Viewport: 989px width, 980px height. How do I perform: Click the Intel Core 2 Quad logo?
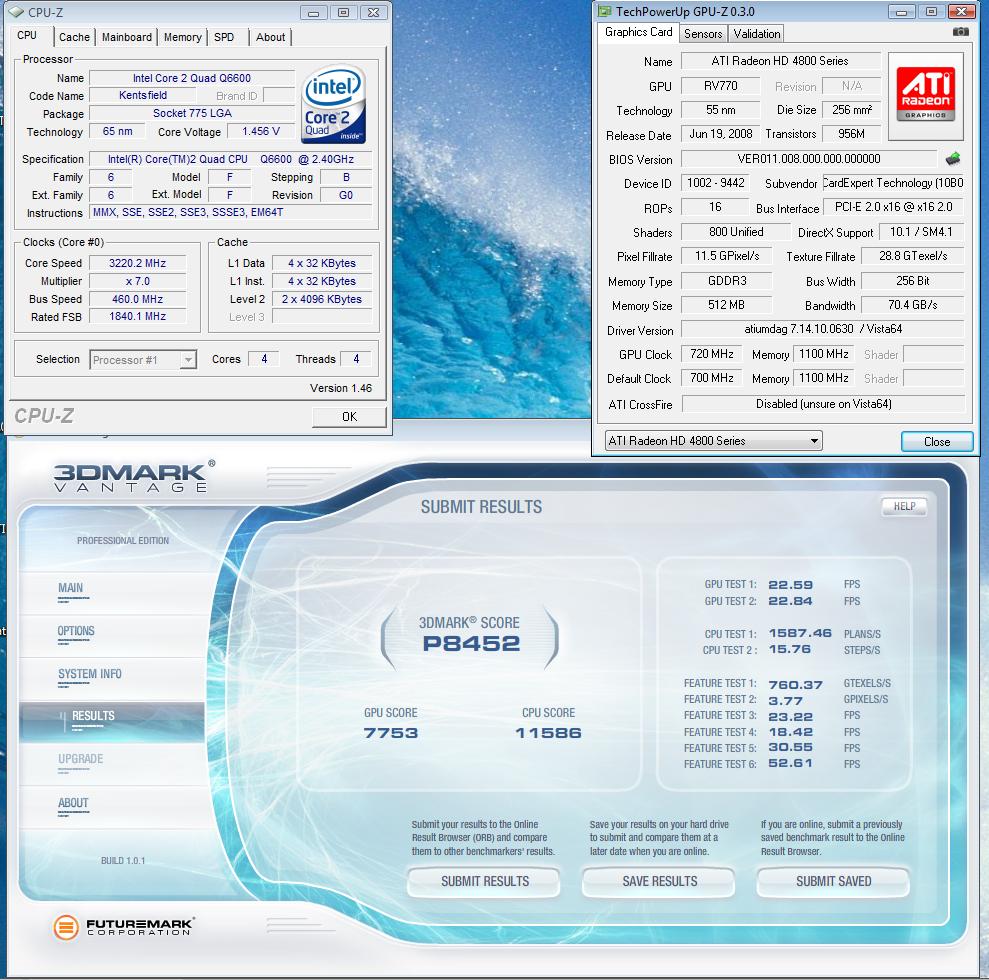[x=334, y=104]
